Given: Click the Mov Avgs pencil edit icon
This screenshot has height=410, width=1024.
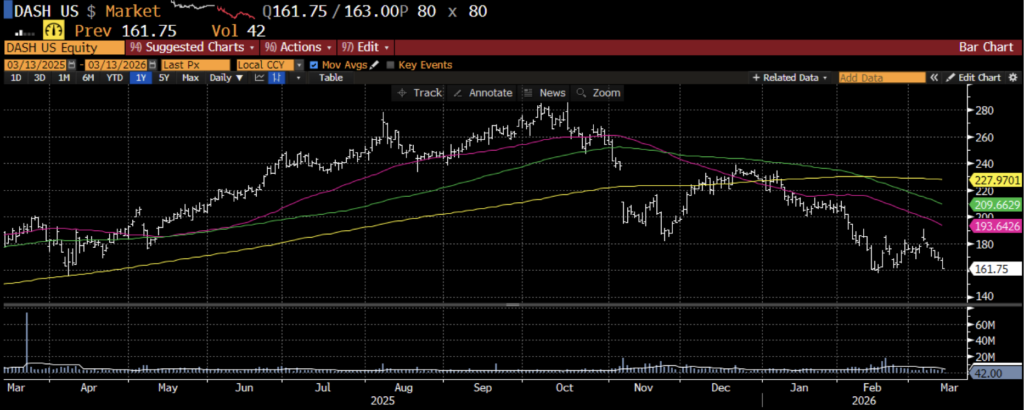Looking at the screenshot, I should (x=374, y=65).
